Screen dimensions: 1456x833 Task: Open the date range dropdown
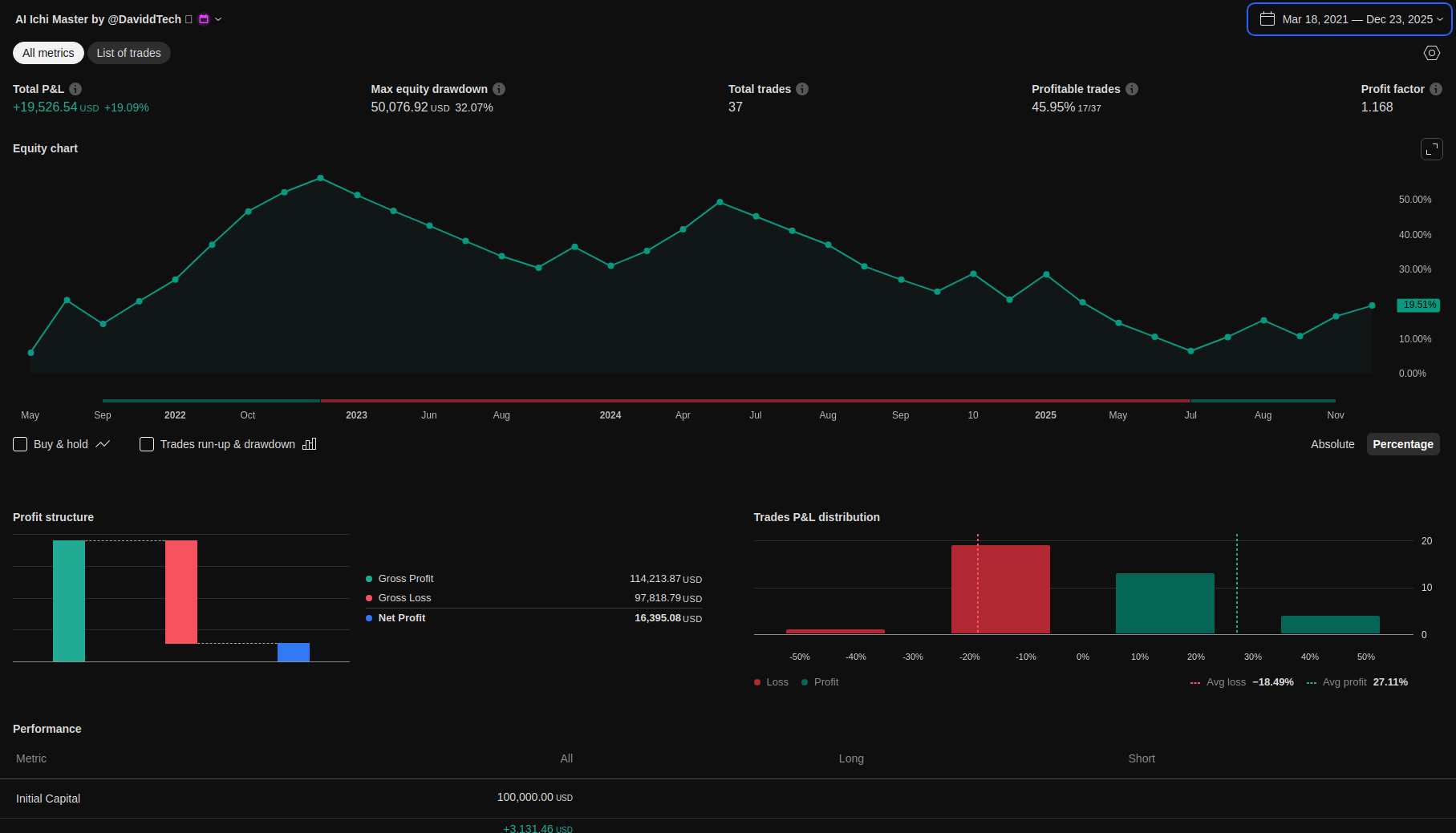point(1349,19)
